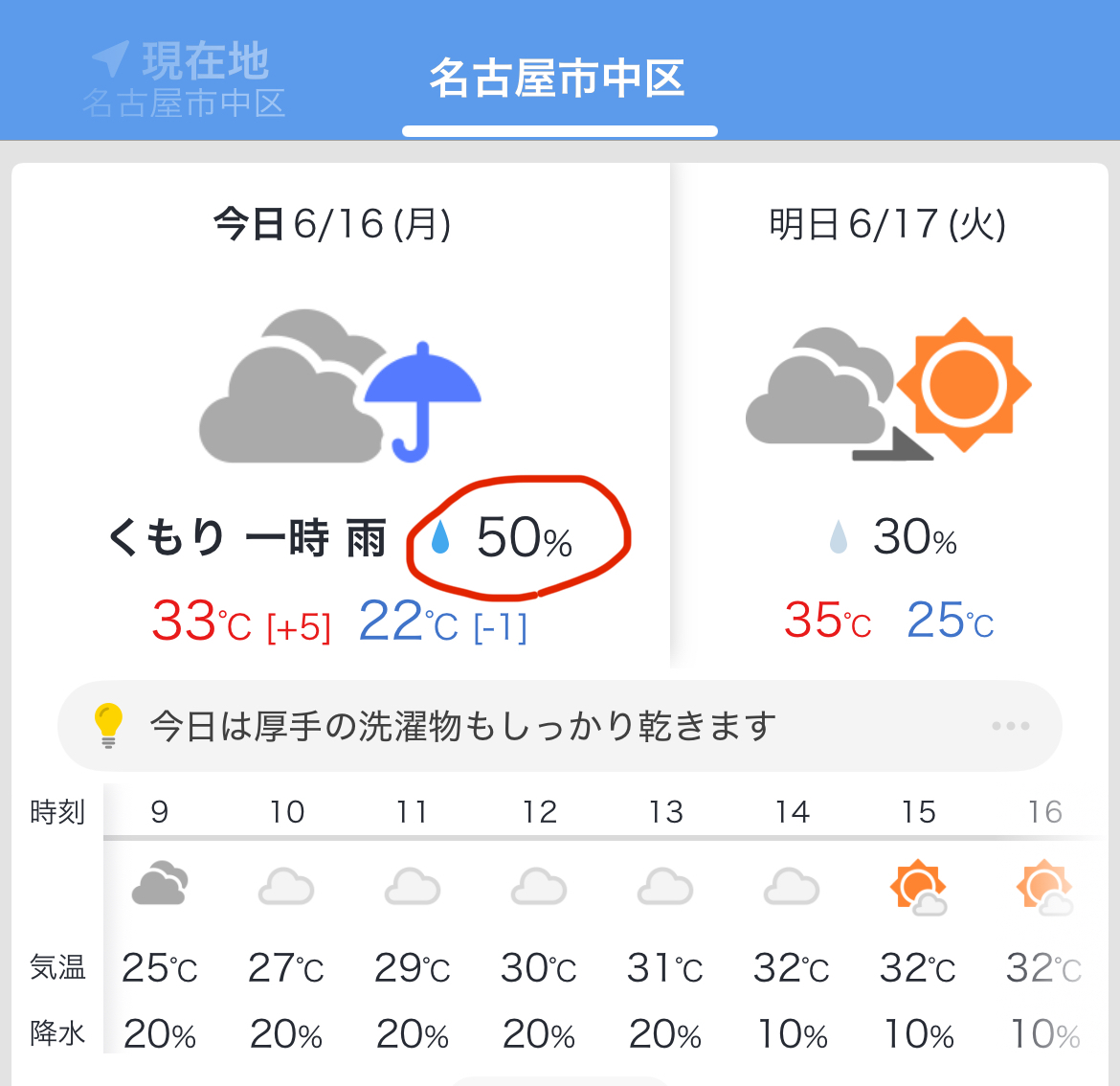This screenshot has height=1086, width=1120.
Task: Tap today's low temperature 22℃
Action: tap(409, 621)
